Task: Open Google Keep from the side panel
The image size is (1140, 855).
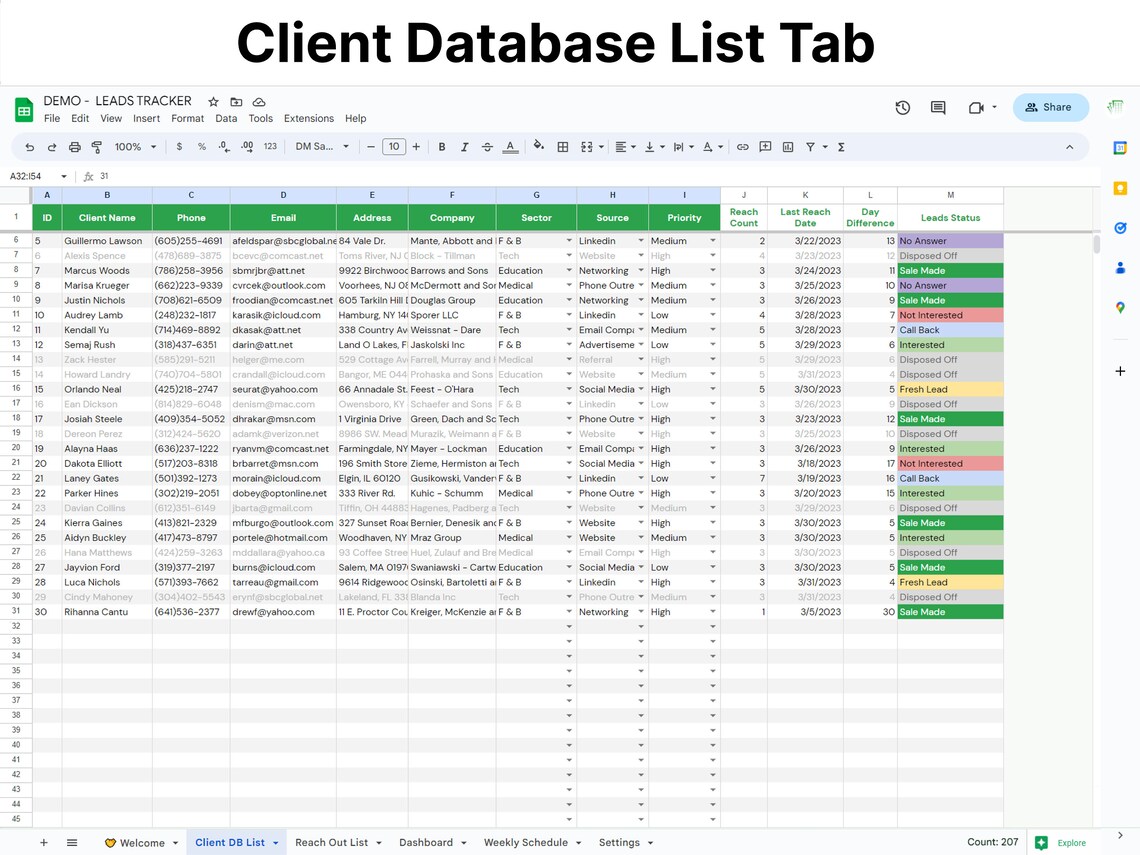Action: coord(1120,189)
